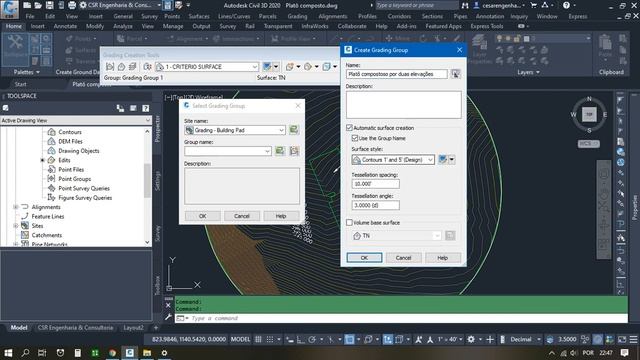The height and width of the screenshot is (360, 640).
Task: Open the Annotate ribbon tab
Action: (65, 26)
